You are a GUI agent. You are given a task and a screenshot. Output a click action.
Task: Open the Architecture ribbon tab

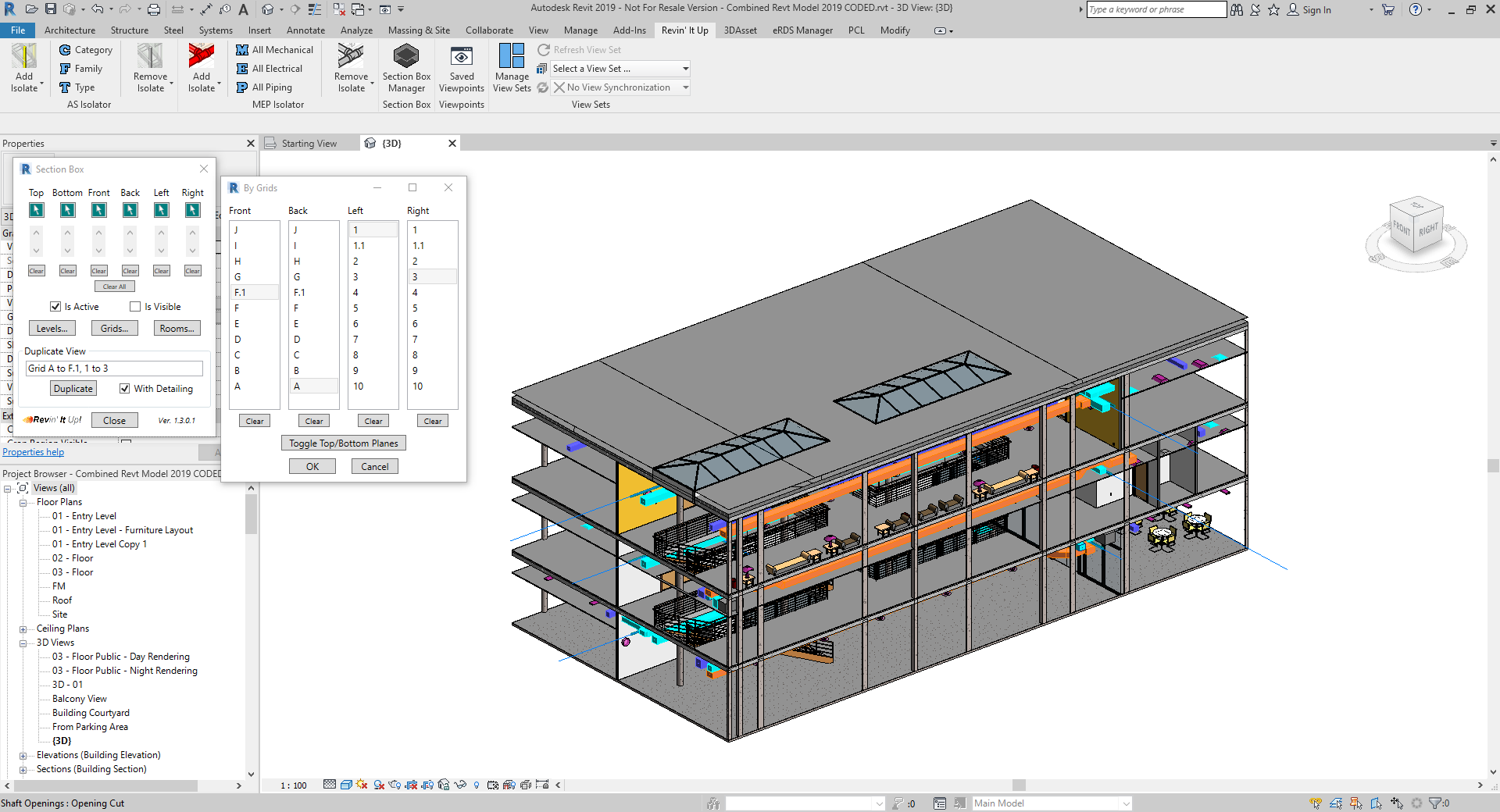[x=70, y=30]
